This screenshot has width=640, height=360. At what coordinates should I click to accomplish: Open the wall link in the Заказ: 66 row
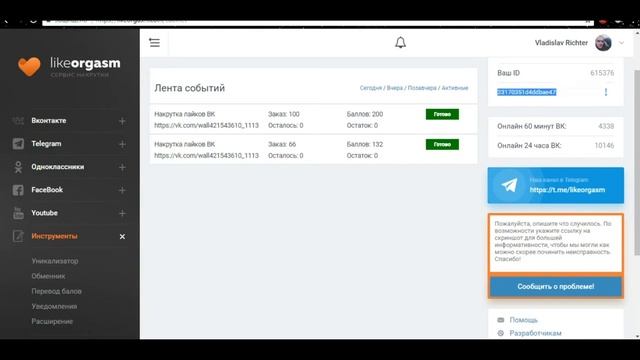pos(206,156)
